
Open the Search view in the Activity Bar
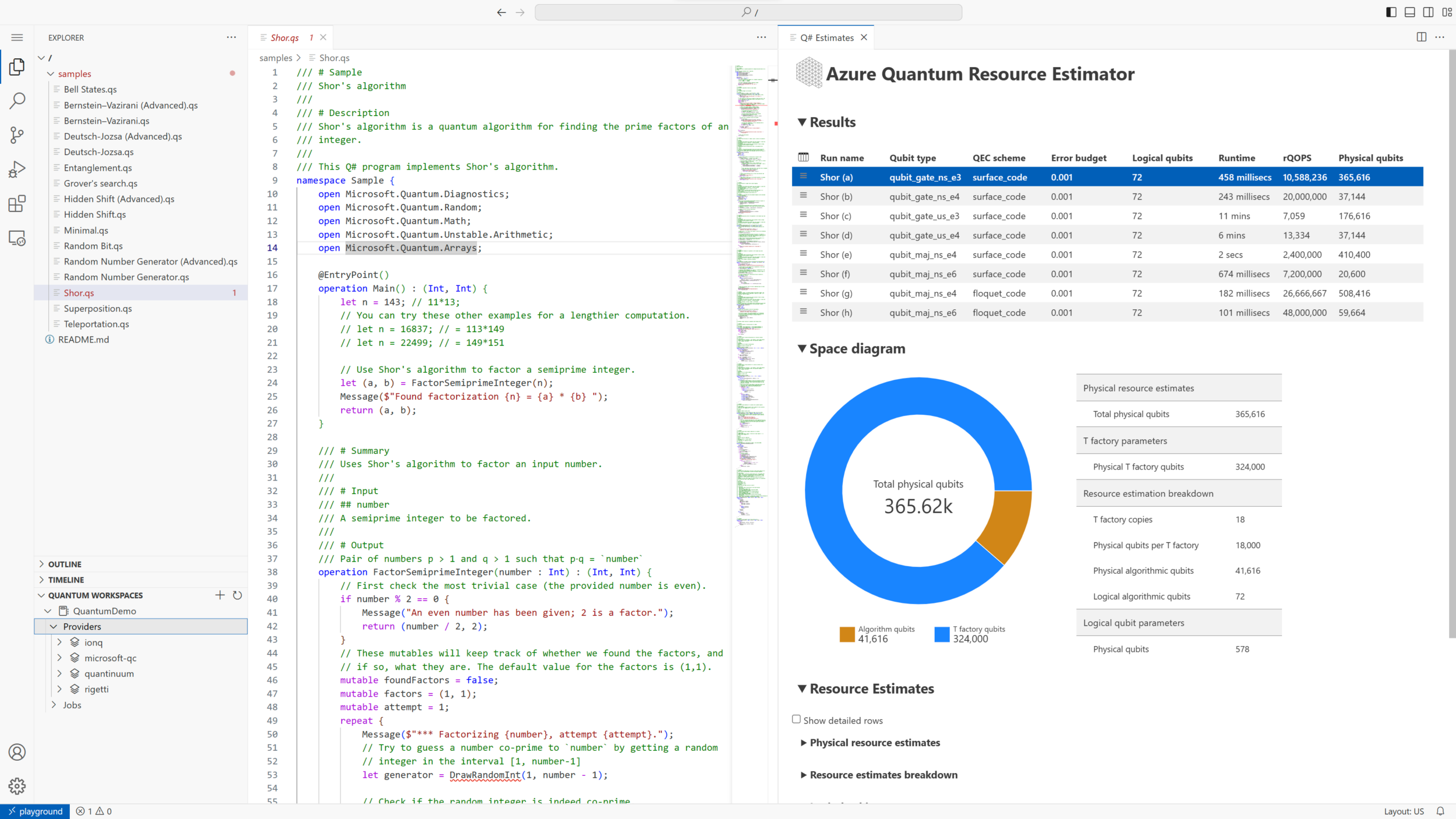(17, 100)
